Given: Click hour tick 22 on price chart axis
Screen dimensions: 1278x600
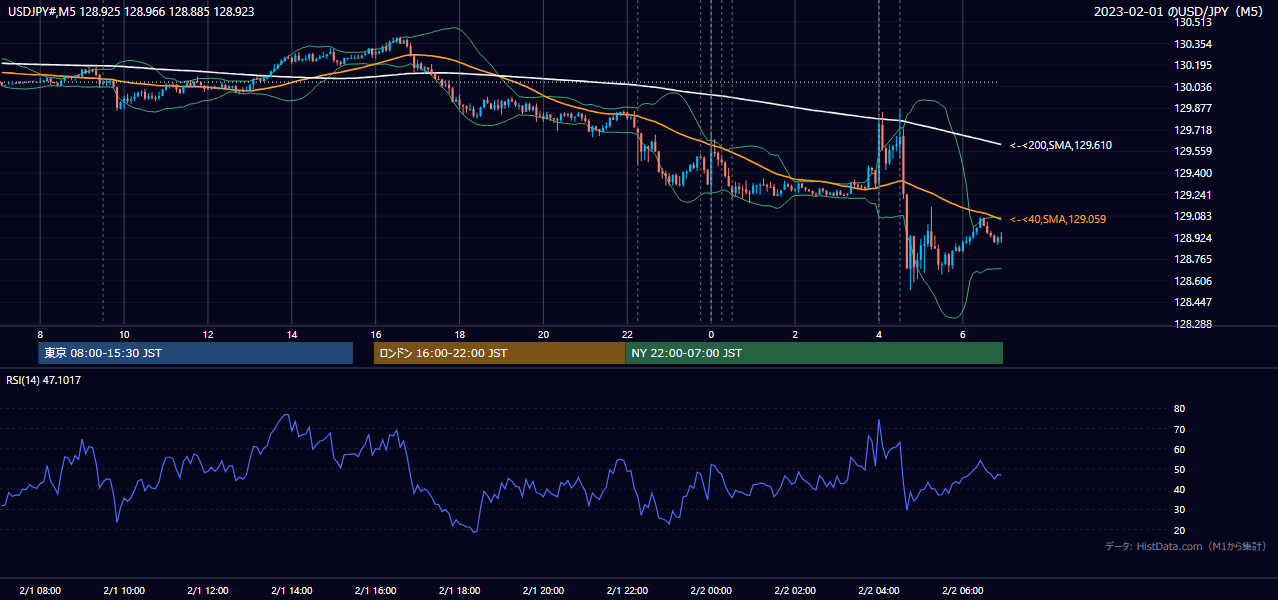Looking at the screenshot, I should 627,334.
